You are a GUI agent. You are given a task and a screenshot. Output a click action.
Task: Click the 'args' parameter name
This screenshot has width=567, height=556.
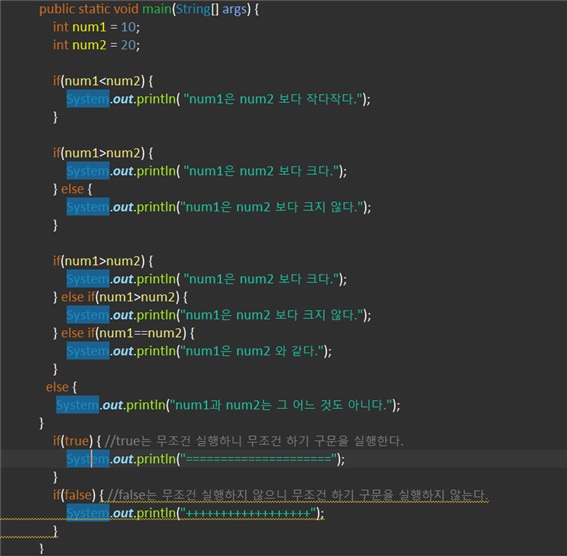coord(234,9)
